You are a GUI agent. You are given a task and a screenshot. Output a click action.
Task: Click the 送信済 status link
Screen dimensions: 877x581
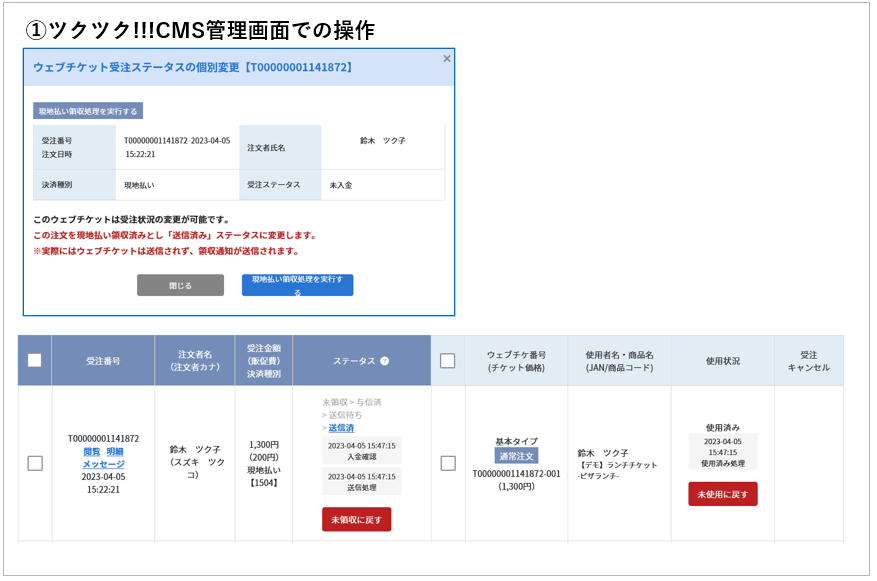click(341, 428)
